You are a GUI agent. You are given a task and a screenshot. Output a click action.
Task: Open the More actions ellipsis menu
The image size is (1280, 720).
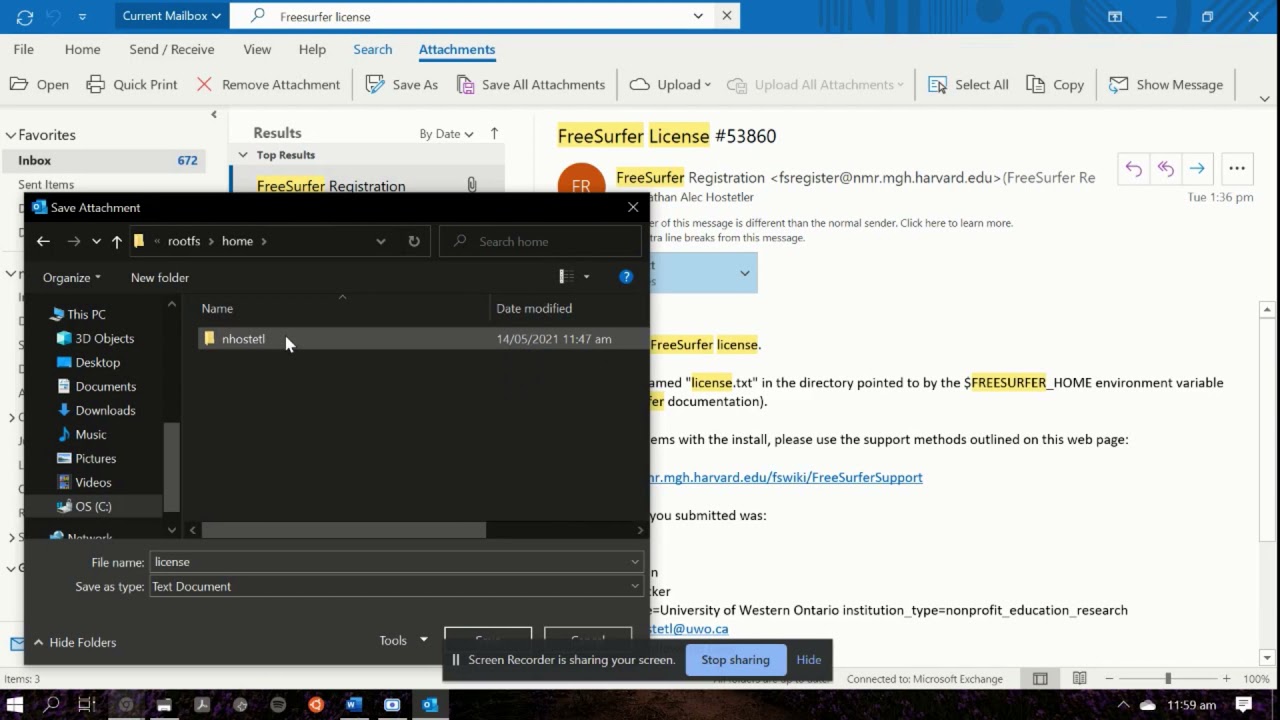1237,169
